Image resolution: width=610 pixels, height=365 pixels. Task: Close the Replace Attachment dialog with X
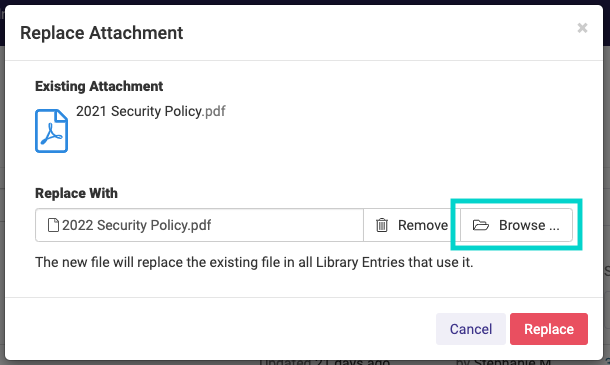tap(582, 28)
